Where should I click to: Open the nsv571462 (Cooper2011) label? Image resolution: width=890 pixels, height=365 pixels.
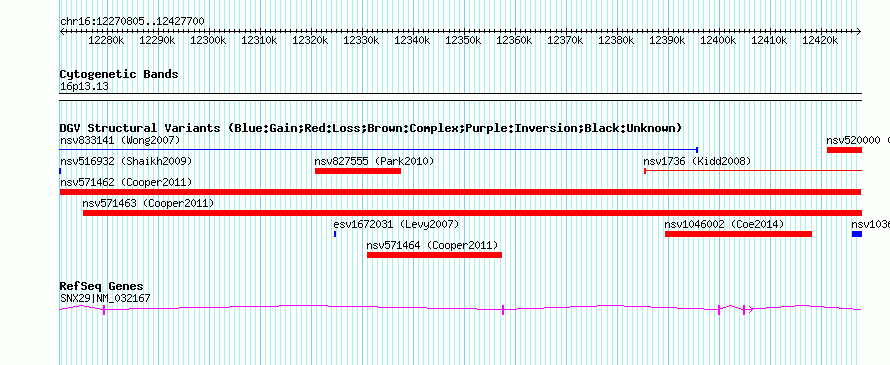pyautogui.click(x=126, y=182)
